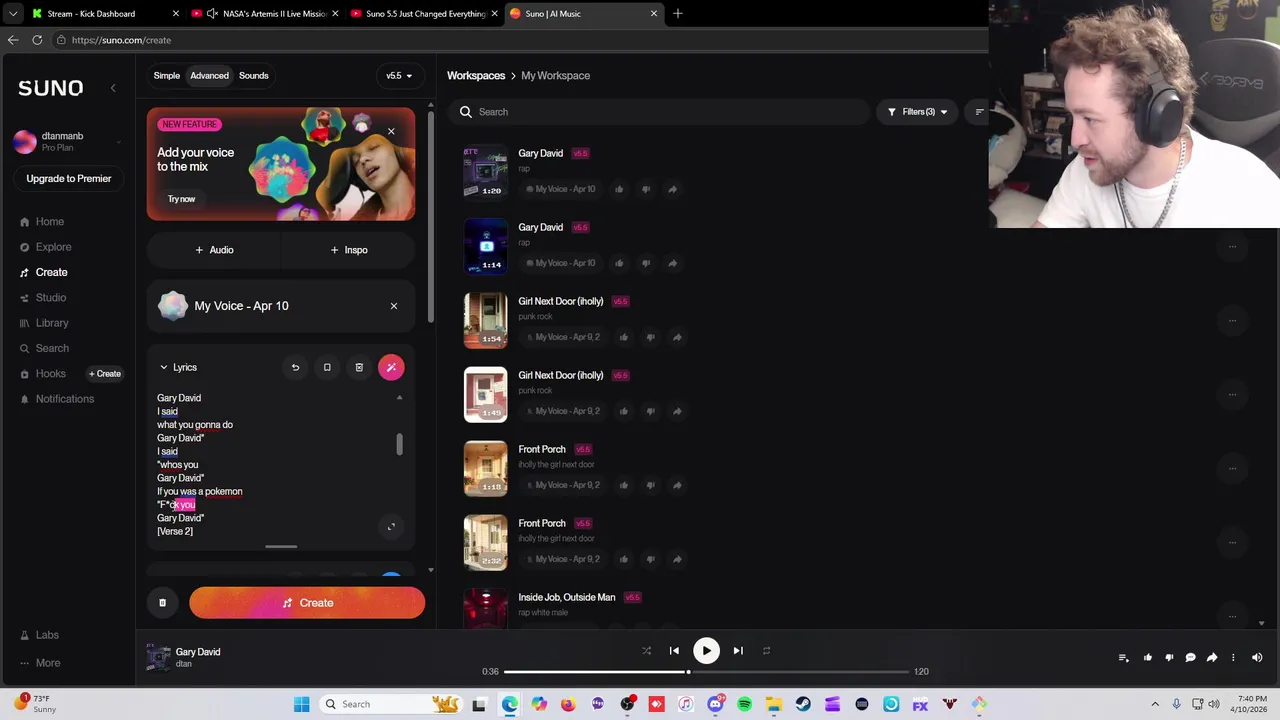
Task: Click the play button in player
Action: (706, 651)
